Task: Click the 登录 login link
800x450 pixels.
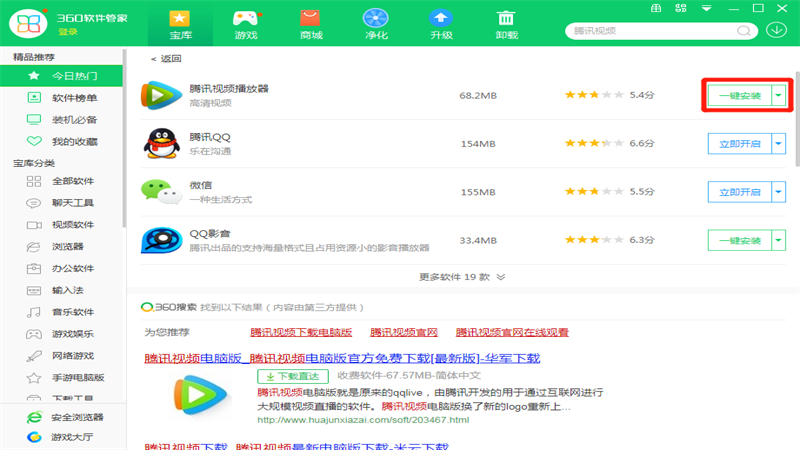Action: click(67, 32)
